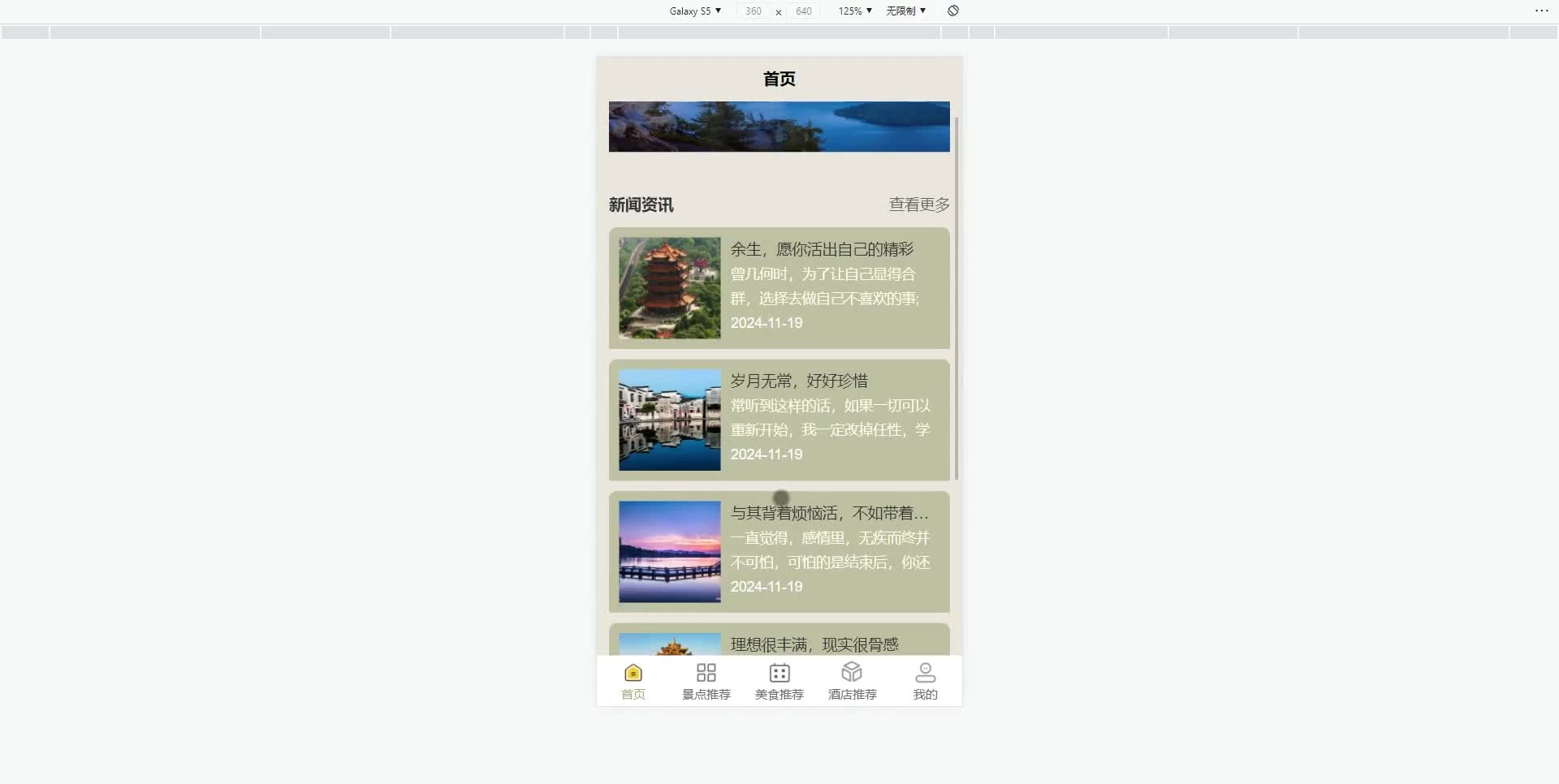Open news thumbnail of the pagoda tower
This screenshot has width=1559, height=784.
670,288
